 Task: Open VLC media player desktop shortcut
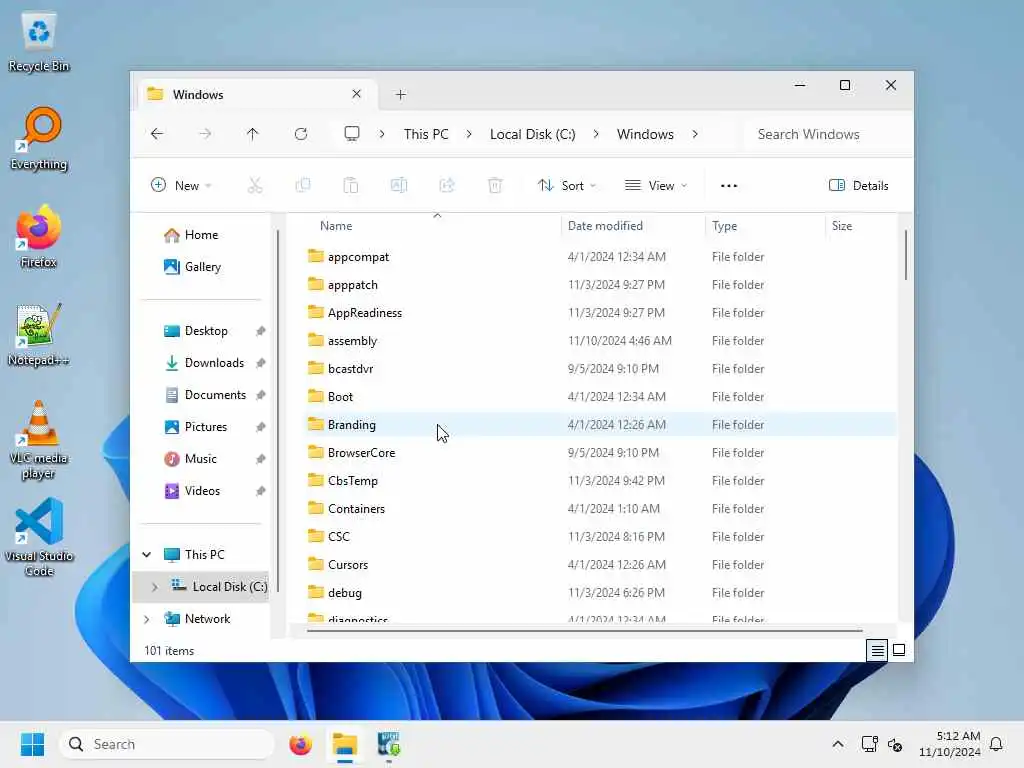(39, 440)
